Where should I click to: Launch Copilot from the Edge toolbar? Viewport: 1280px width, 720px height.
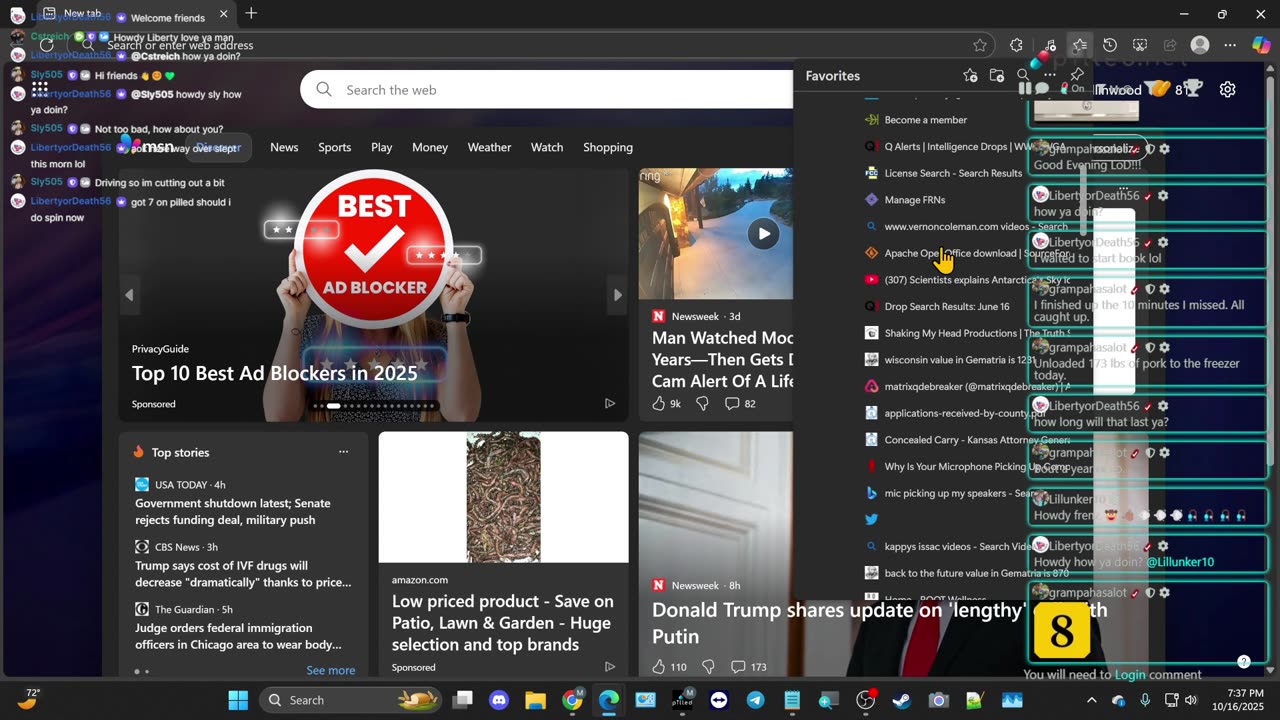(1261, 45)
